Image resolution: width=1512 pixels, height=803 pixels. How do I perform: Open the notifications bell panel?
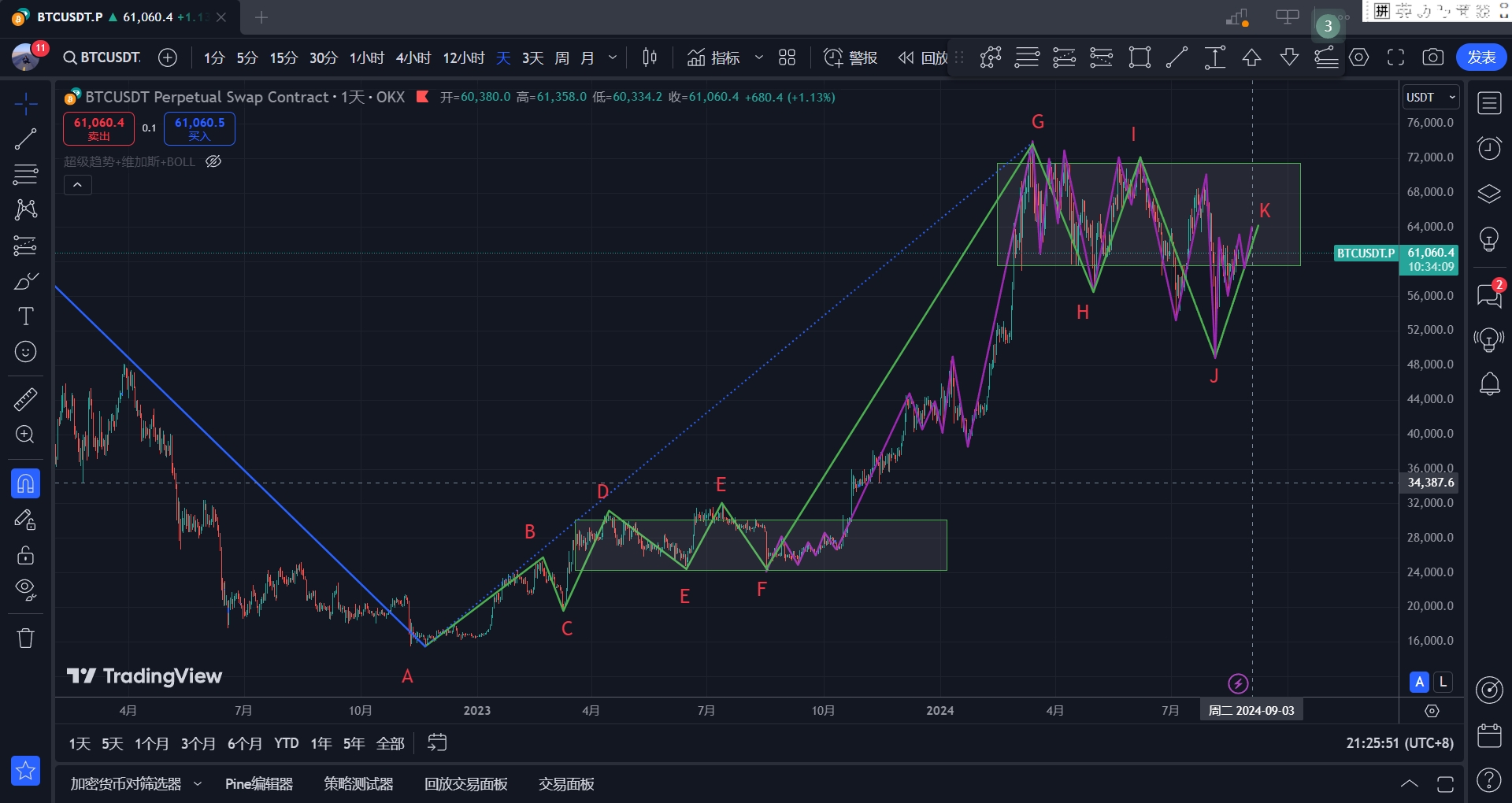tap(1489, 385)
